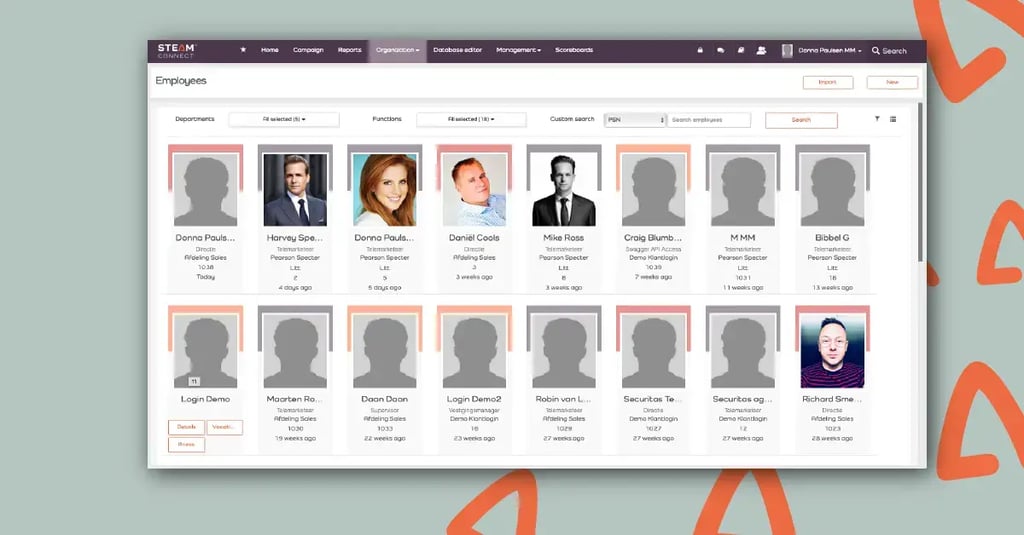Screen dimensions: 1024x535
Task: Click the lock icon in top bar
Action: tap(700, 50)
